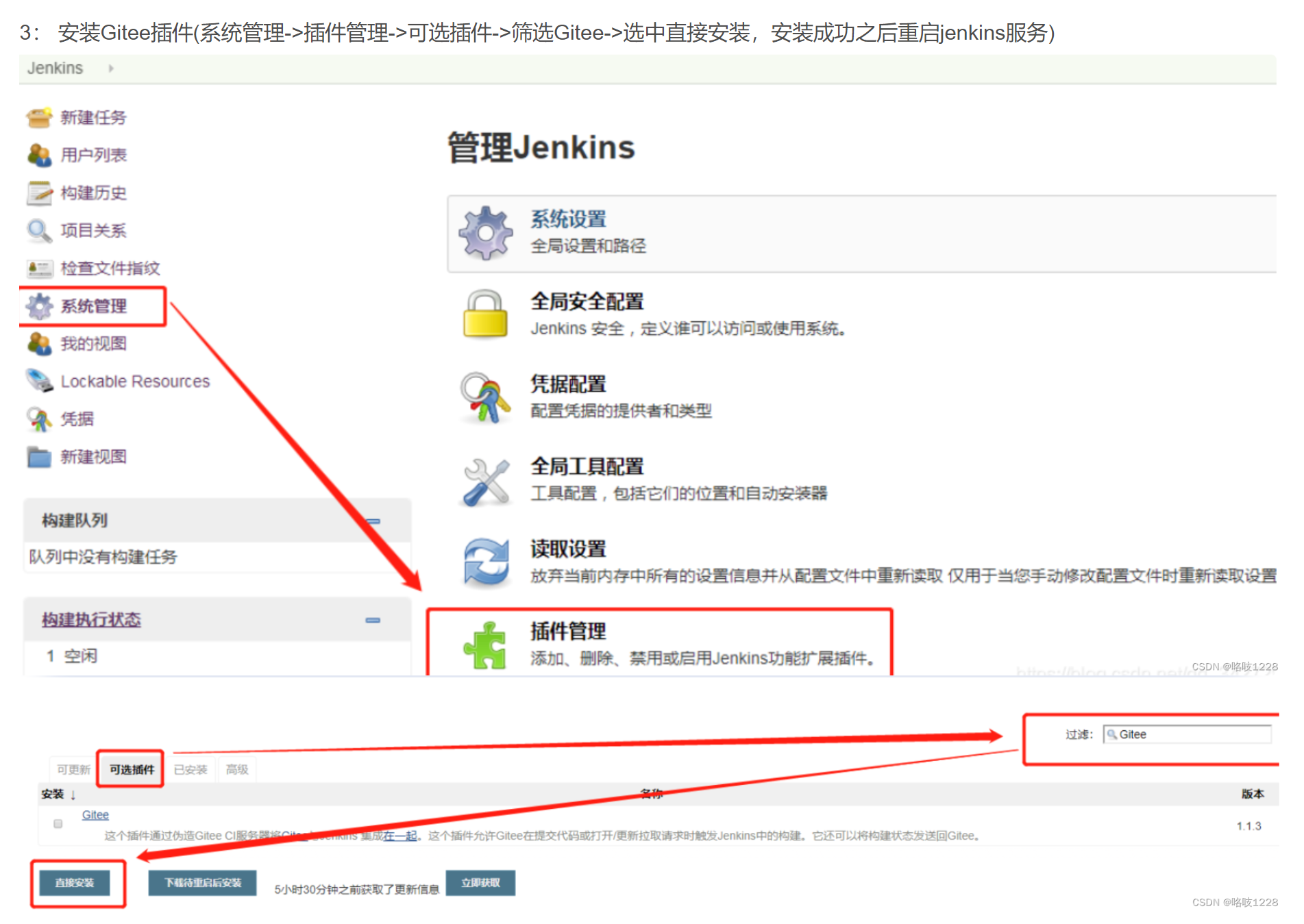
Task: Open the user list (用户列表) icon
Action: [39, 155]
